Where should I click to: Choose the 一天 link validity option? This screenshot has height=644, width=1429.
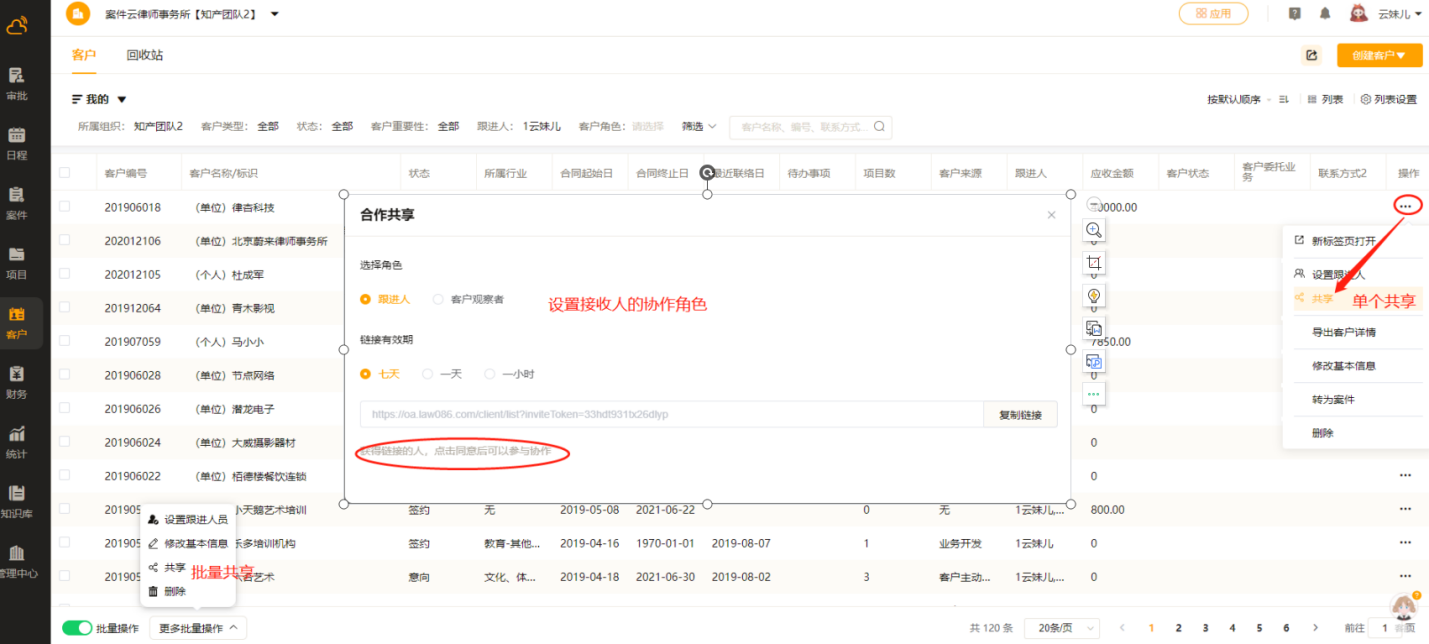(x=428, y=374)
